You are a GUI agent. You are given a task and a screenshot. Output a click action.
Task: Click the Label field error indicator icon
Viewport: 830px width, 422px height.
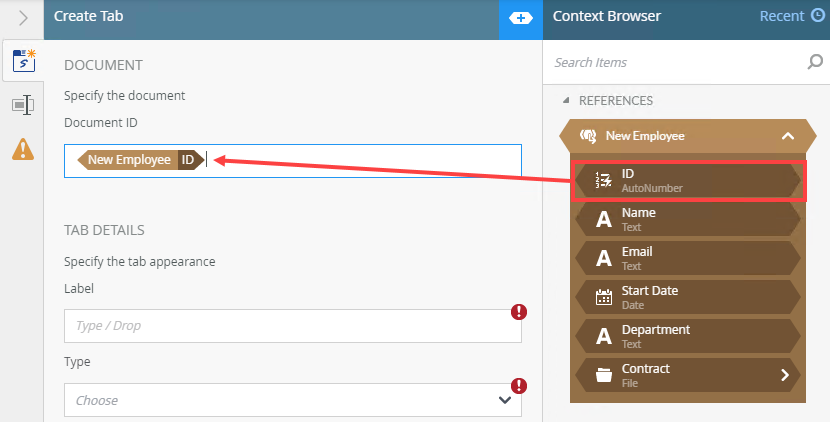pyautogui.click(x=518, y=312)
